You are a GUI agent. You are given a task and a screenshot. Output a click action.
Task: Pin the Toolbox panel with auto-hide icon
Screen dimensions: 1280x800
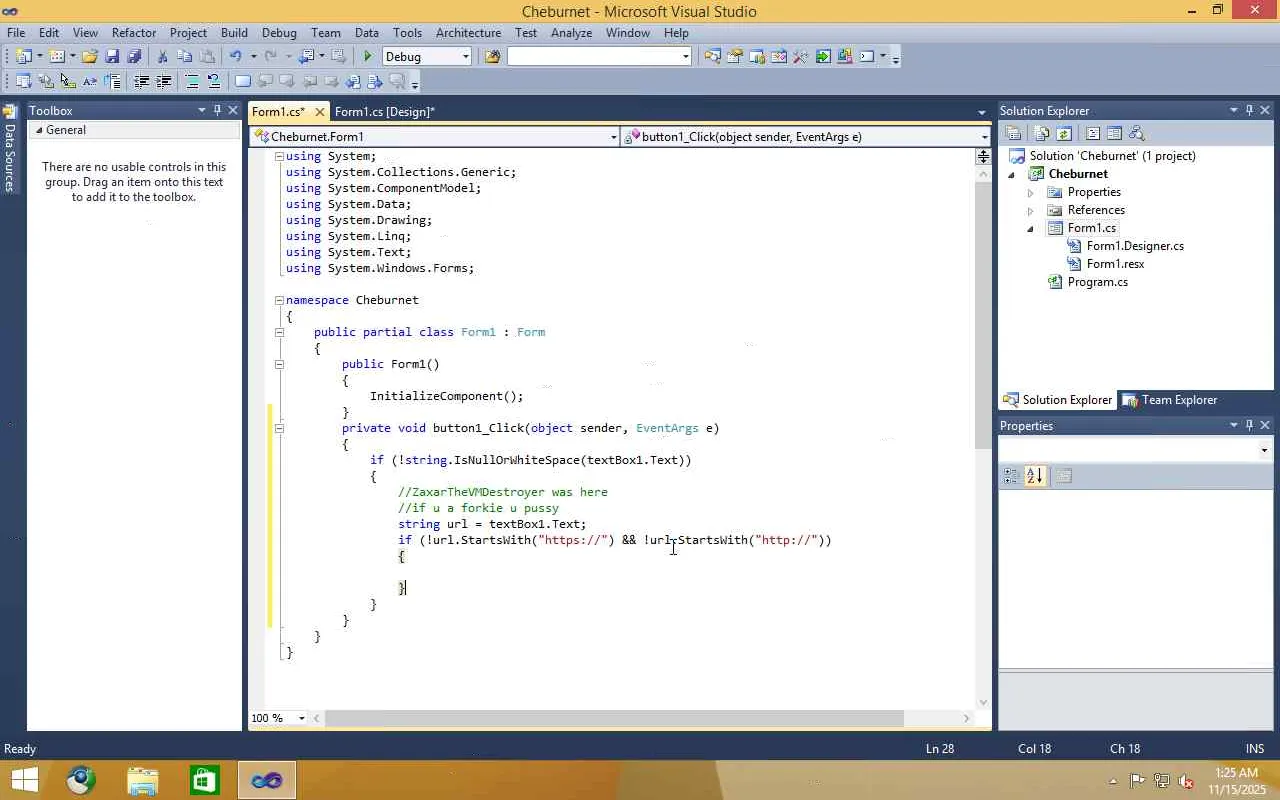click(x=217, y=111)
